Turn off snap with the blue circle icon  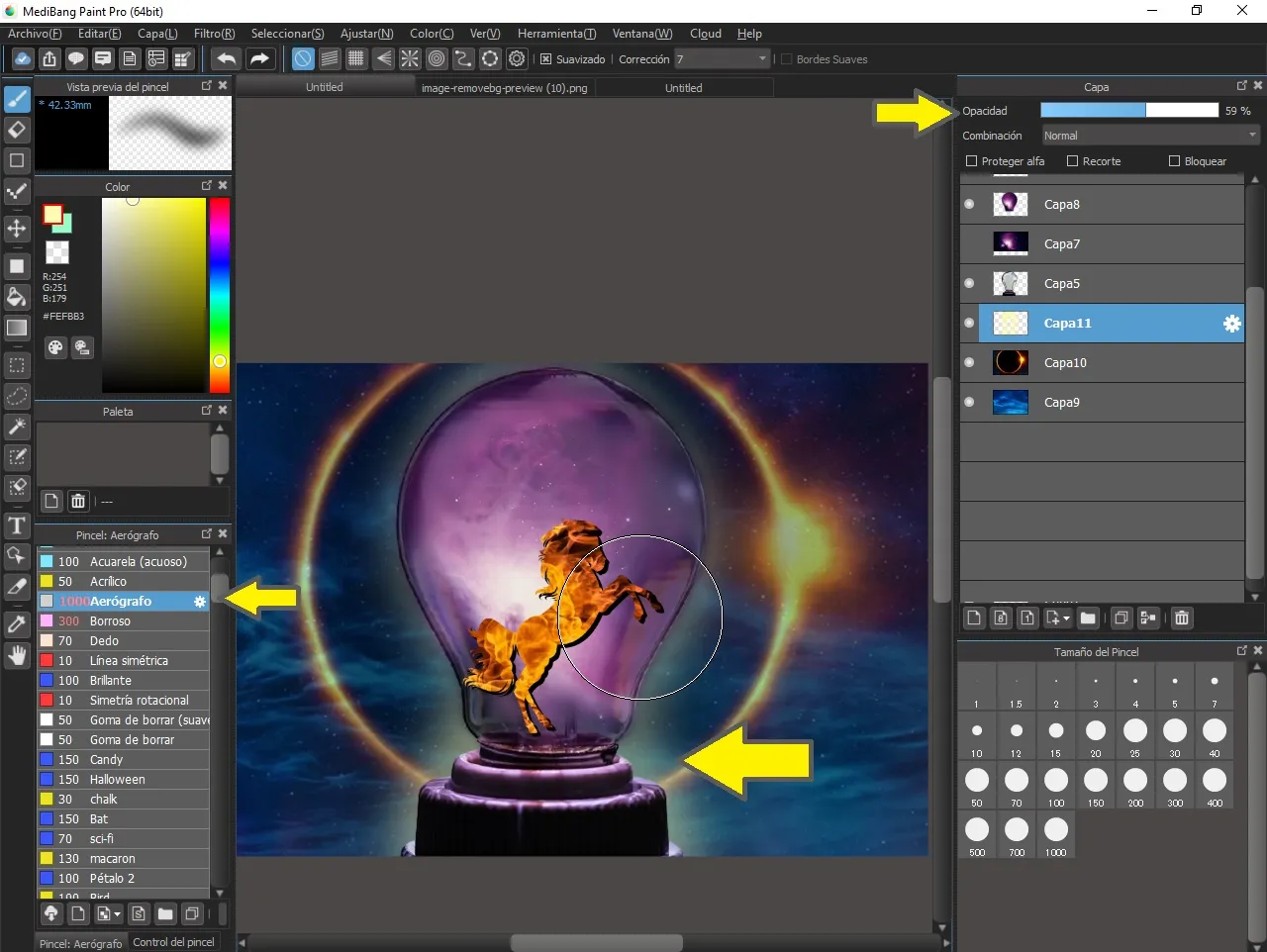pos(303,59)
